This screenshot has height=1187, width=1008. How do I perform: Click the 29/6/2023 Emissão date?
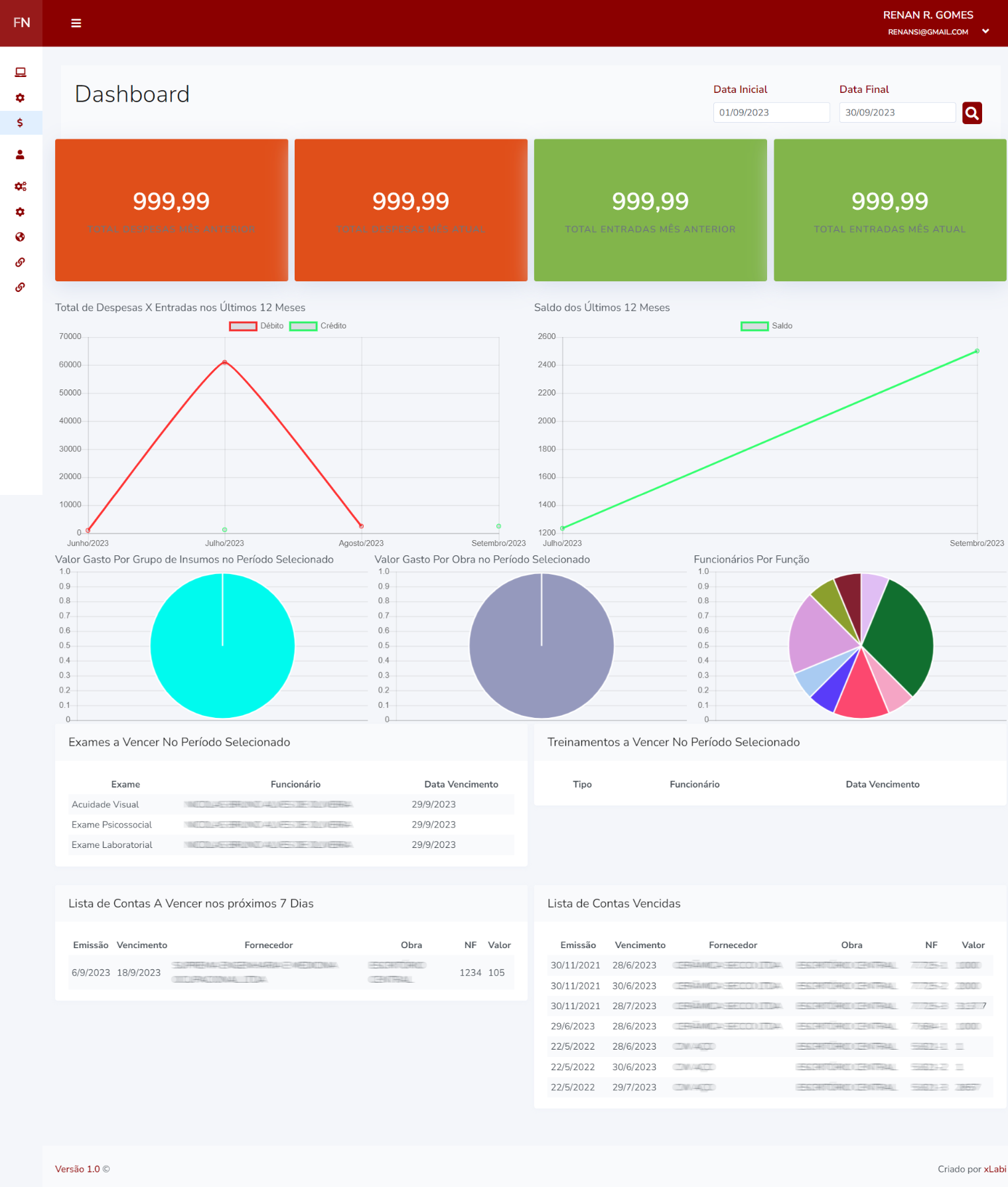click(573, 1026)
